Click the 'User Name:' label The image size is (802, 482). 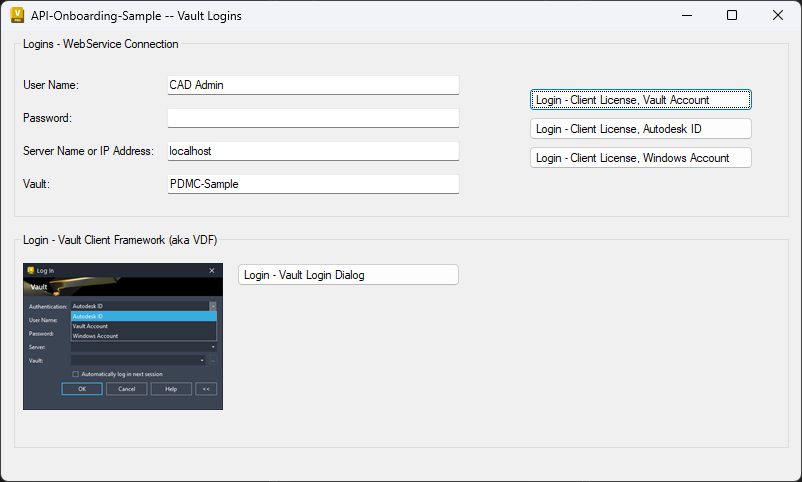(51, 85)
